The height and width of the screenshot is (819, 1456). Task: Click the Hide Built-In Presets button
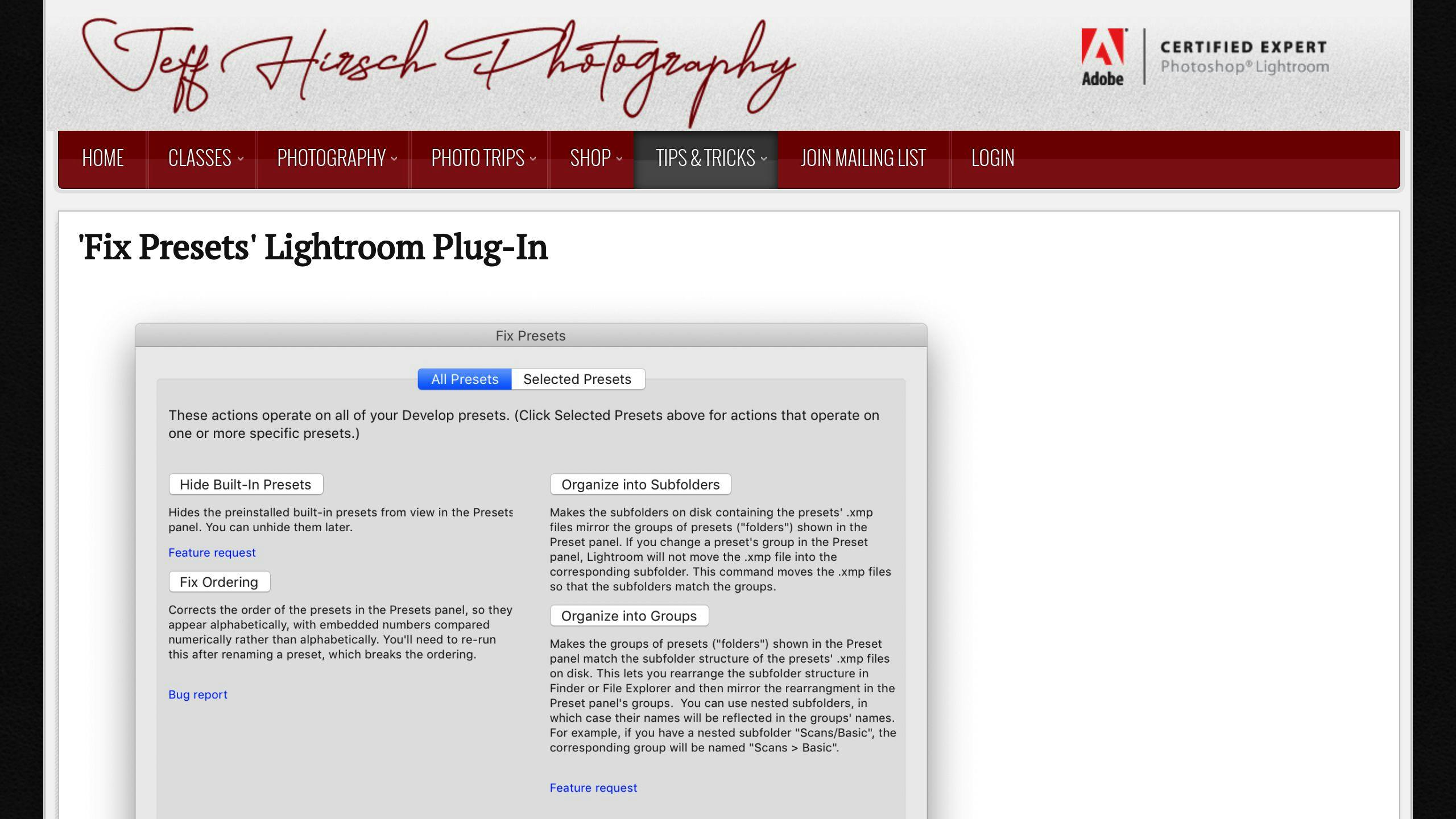pyautogui.click(x=245, y=484)
